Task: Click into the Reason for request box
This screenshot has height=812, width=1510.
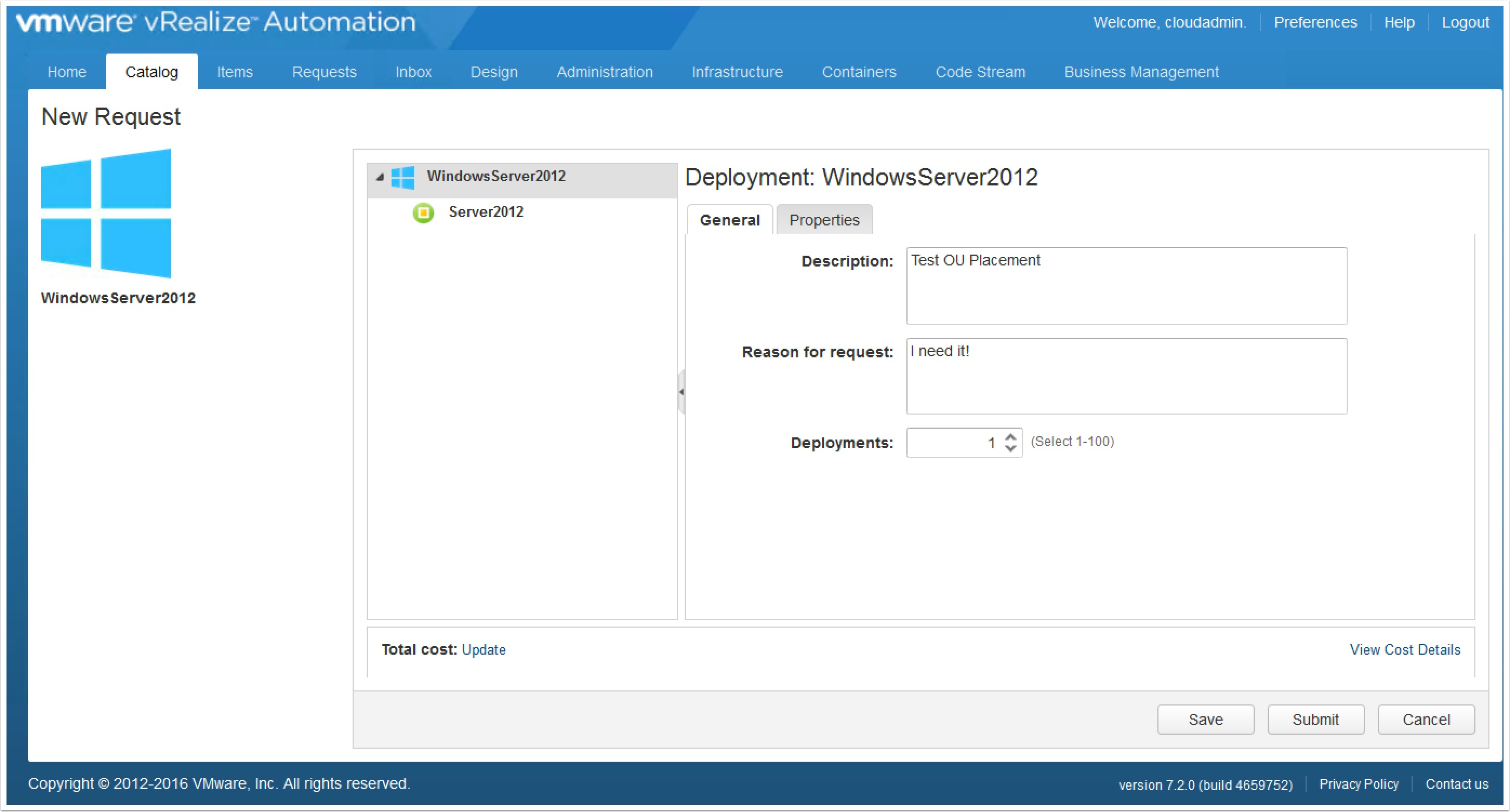Action: click(x=1127, y=376)
